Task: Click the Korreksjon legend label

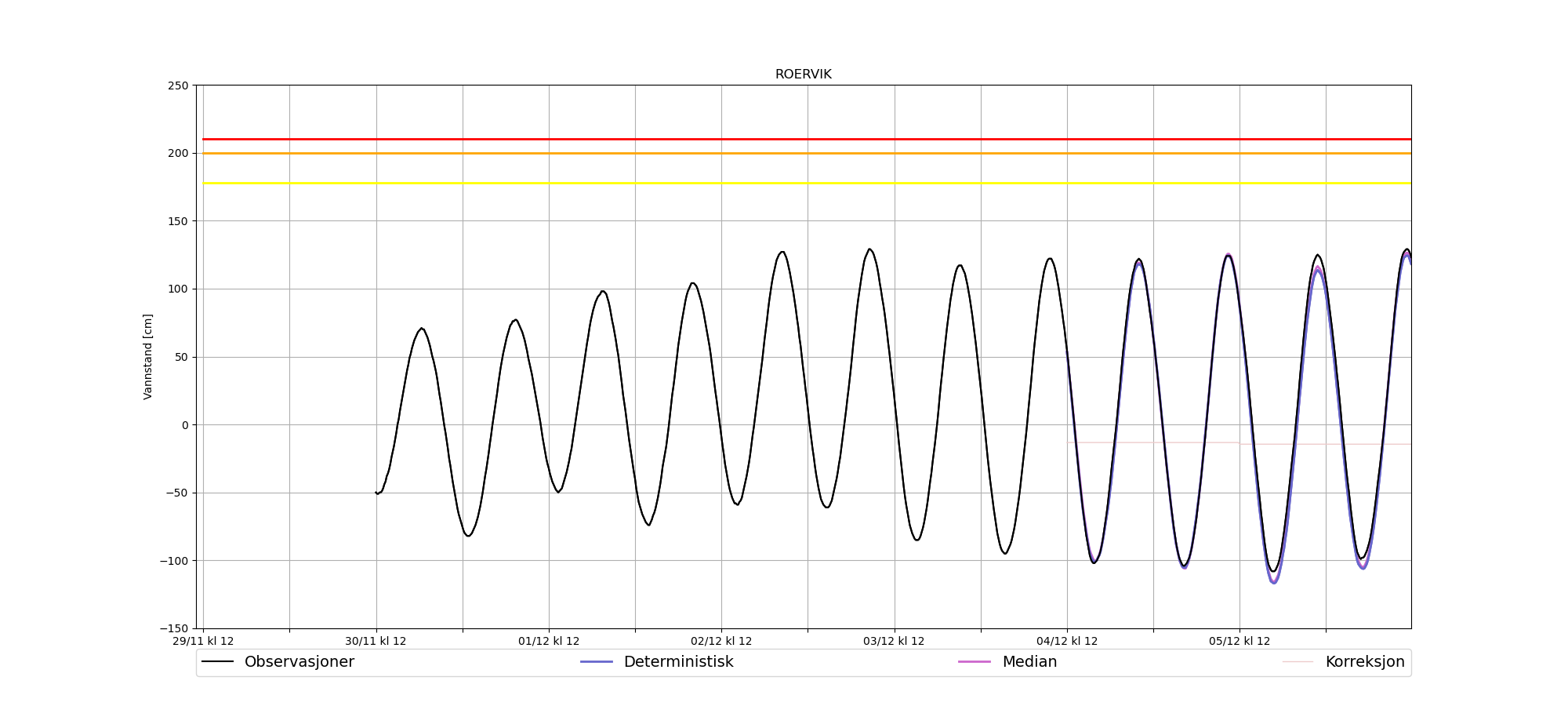Action: pos(1364,662)
